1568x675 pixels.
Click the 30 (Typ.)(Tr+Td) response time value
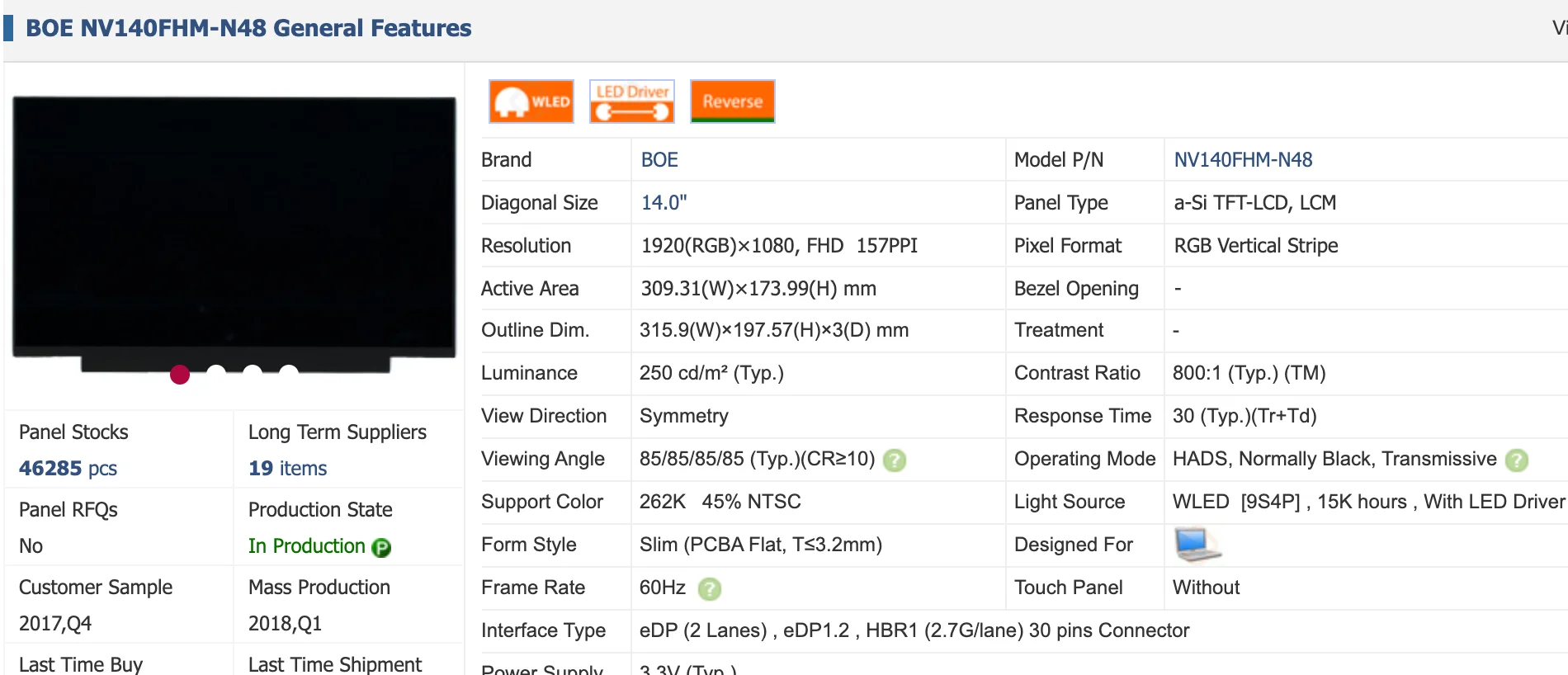click(1244, 416)
